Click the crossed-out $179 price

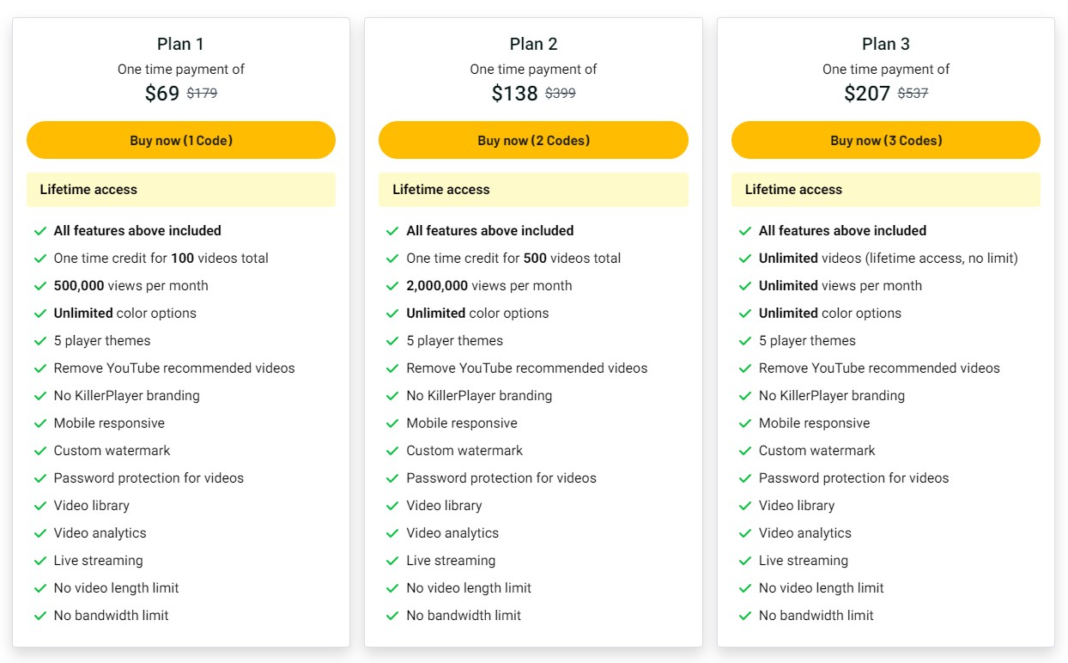tap(202, 93)
